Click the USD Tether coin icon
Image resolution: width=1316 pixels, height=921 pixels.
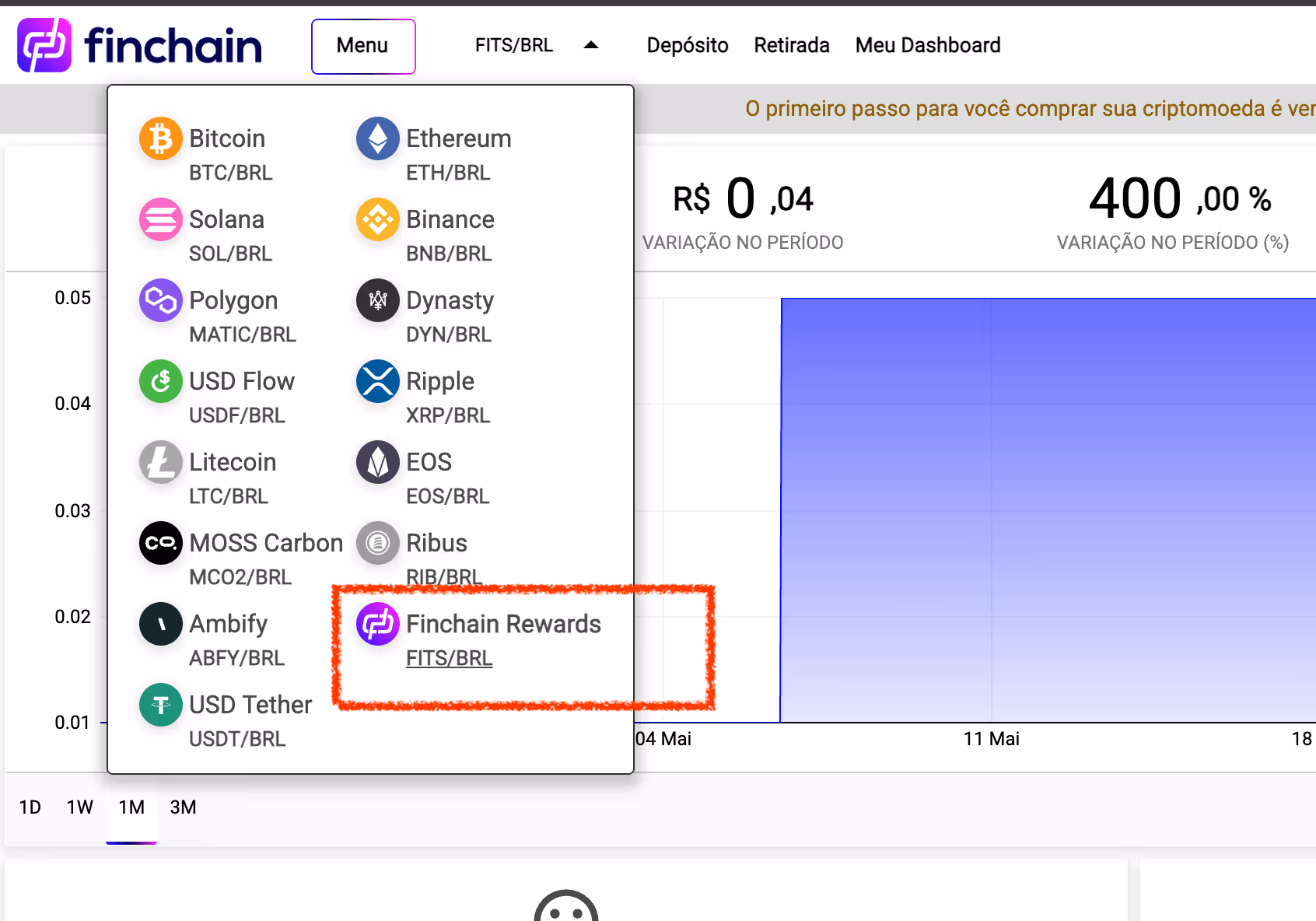(x=161, y=705)
